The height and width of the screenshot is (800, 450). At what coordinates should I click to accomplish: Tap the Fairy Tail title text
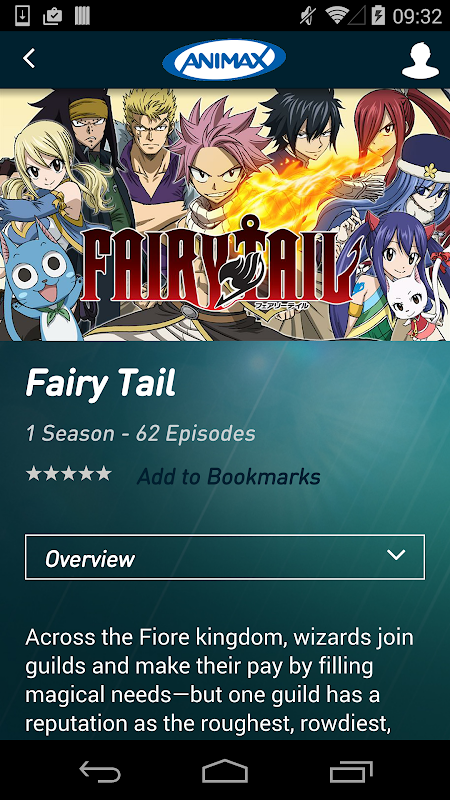point(101,383)
